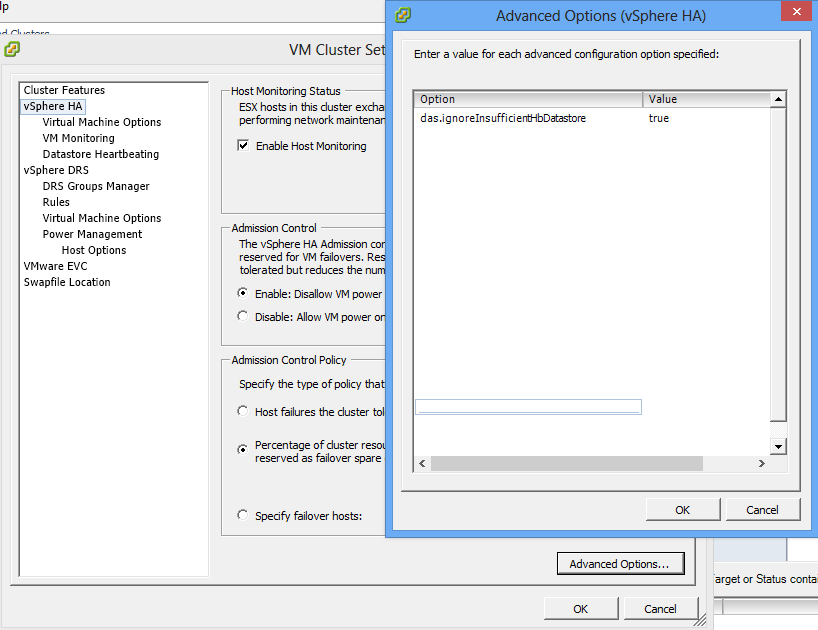Click the Advanced Options... button
The image size is (818, 630).
tap(619, 564)
